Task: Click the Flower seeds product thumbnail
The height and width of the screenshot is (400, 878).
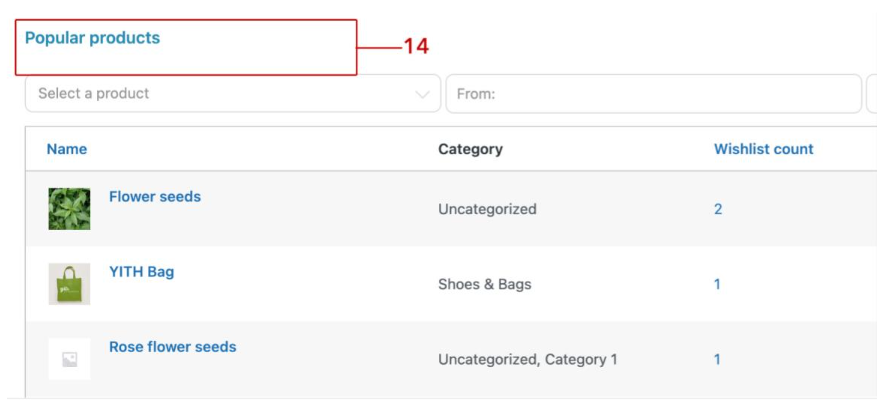Action: coord(69,209)
